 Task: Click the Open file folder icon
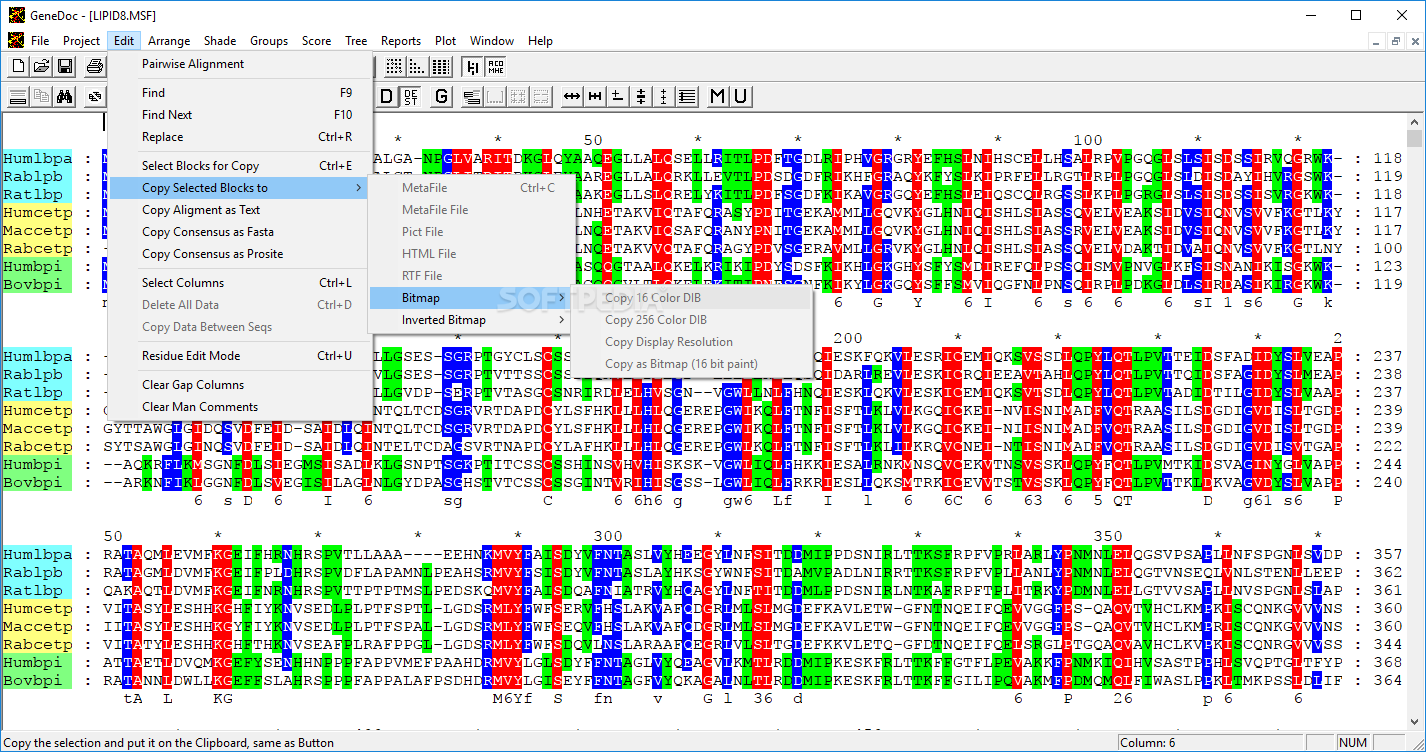(x=41, y=67)
